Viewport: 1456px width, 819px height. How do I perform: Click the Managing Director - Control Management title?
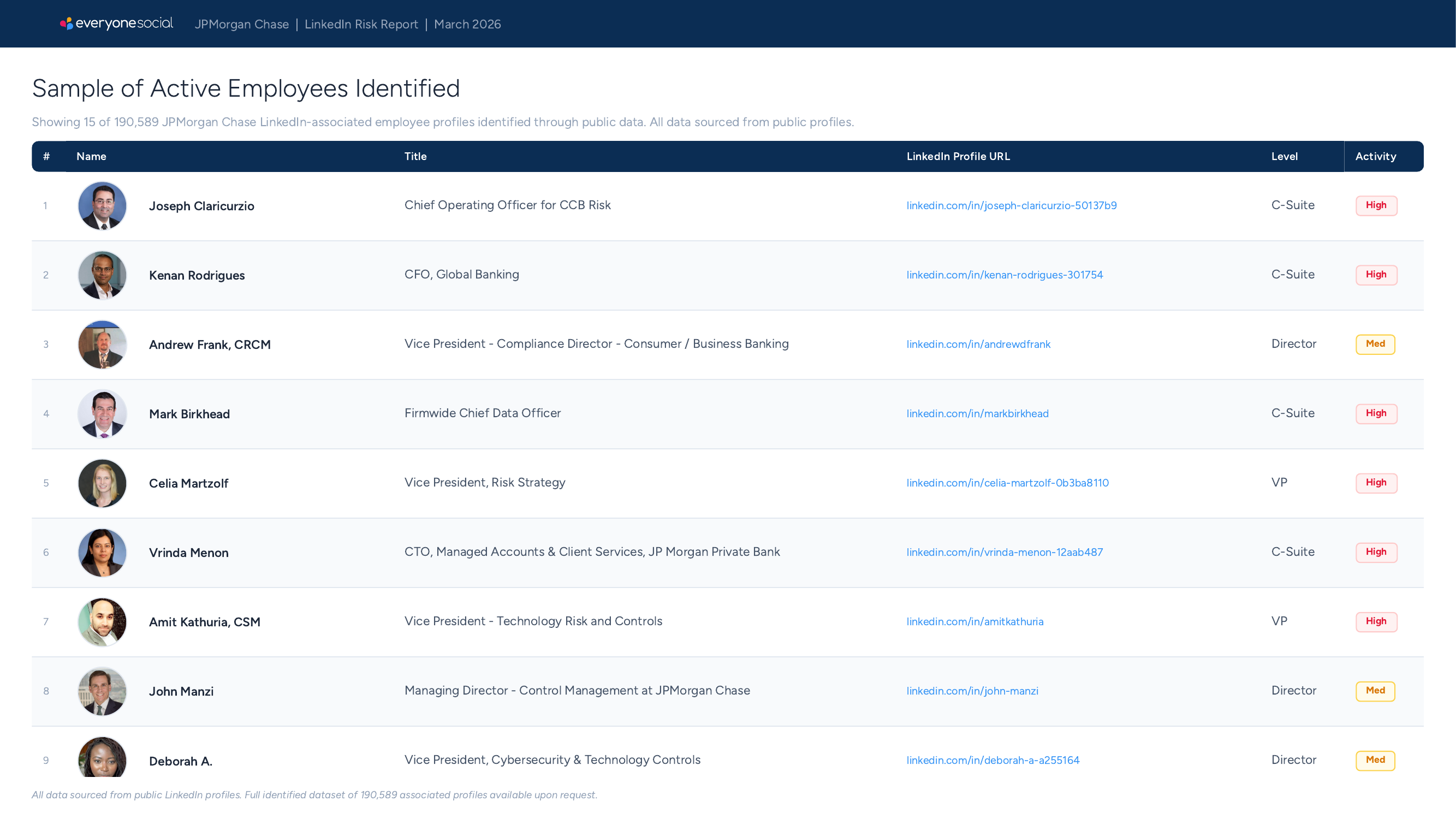(577, 691)
